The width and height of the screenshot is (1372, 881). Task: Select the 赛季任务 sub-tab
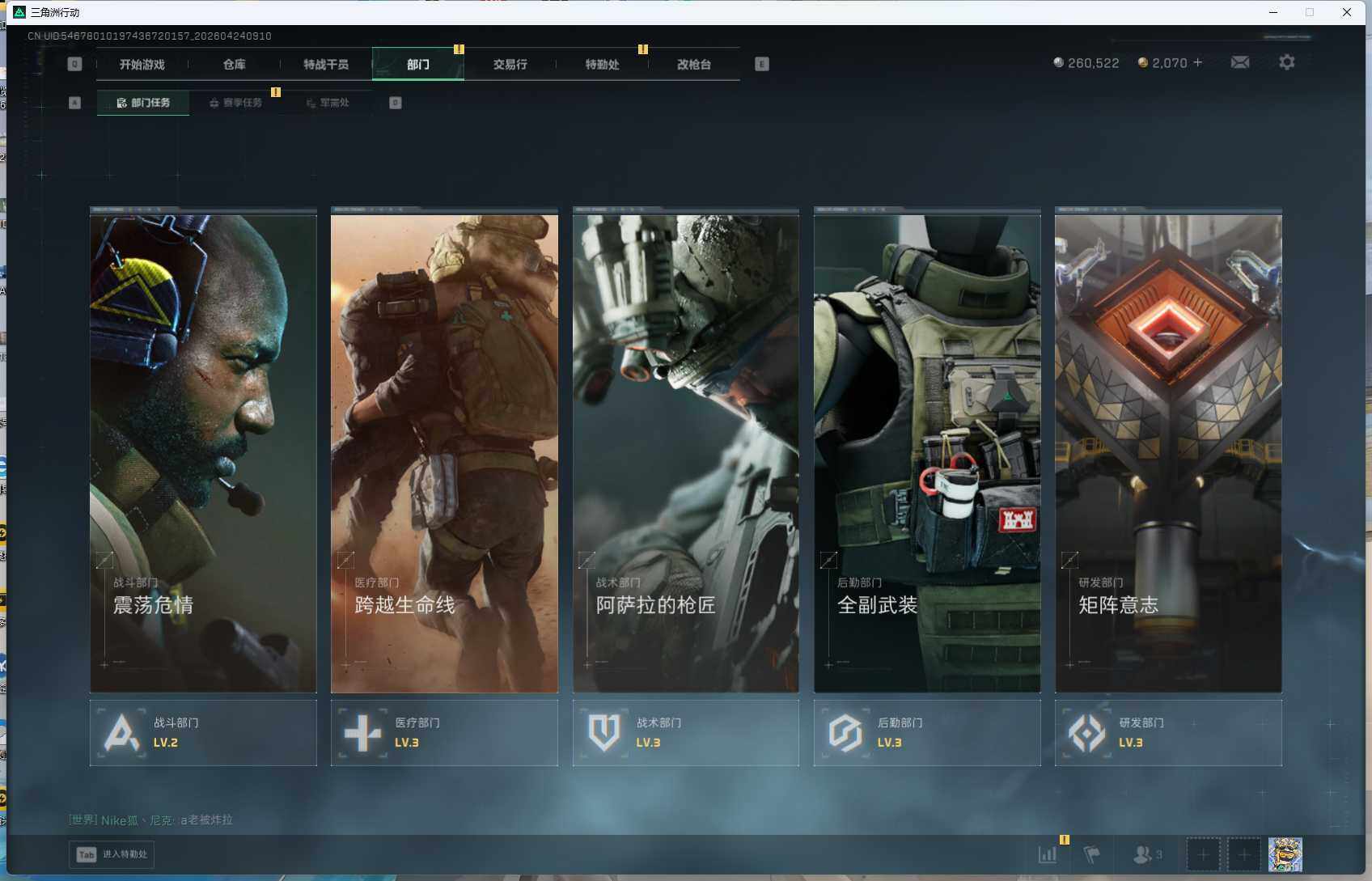[235, 103]
